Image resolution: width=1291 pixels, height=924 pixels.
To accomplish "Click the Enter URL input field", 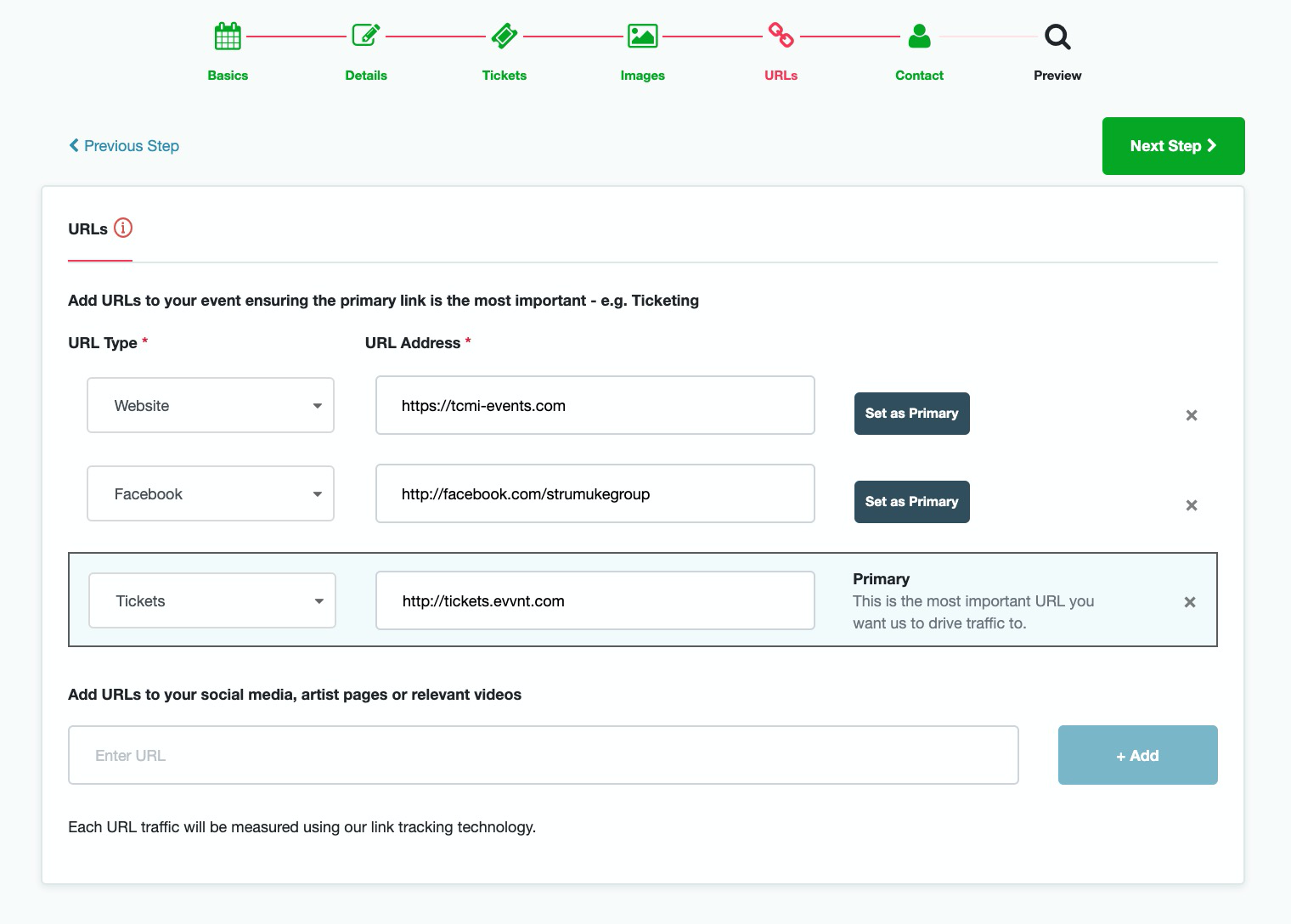I will (x=544, y=755).
